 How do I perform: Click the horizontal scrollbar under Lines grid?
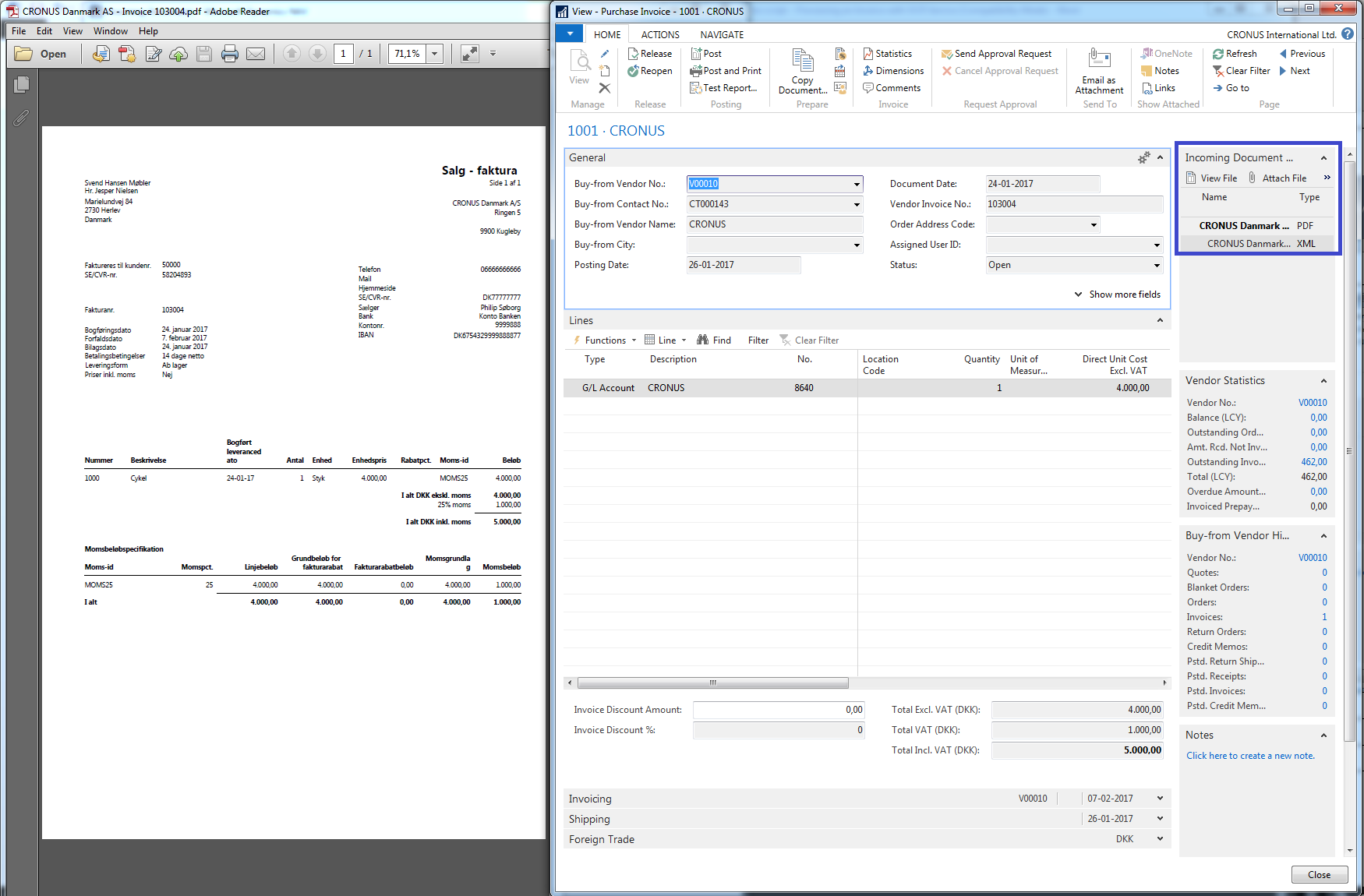(x=712, y=683)
